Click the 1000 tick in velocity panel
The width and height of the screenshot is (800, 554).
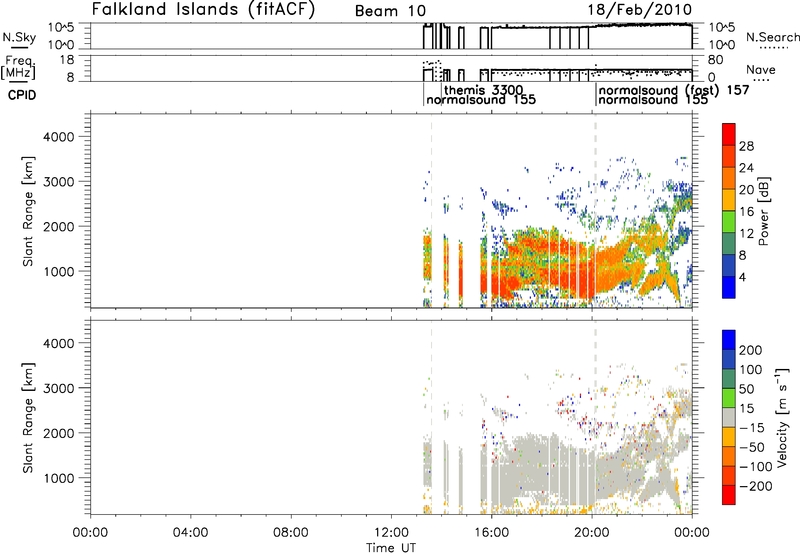coord(58,478)
